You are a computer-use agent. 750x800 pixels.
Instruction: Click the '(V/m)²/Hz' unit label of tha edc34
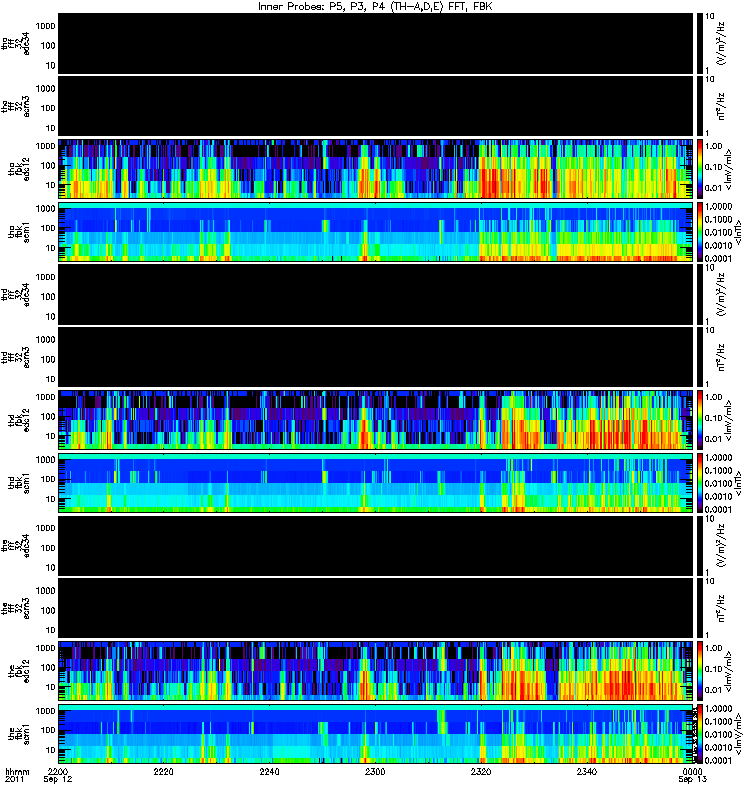tap(721, 43)
